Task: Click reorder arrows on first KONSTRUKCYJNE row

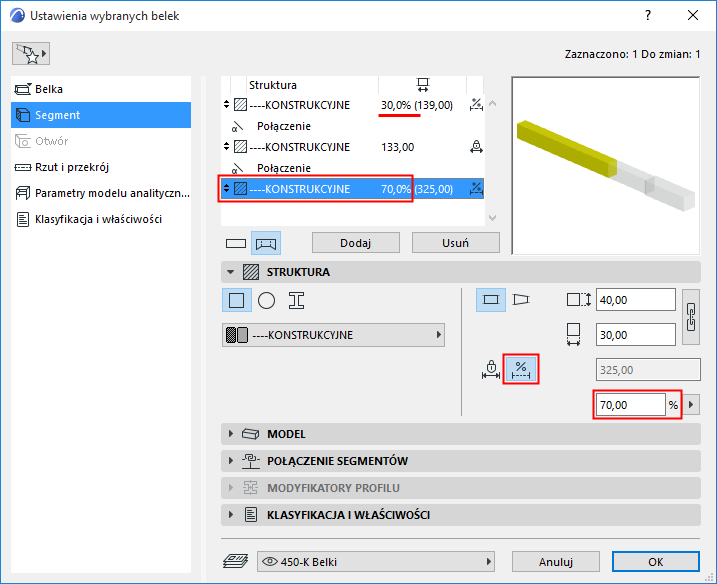Action: (226, 105)
